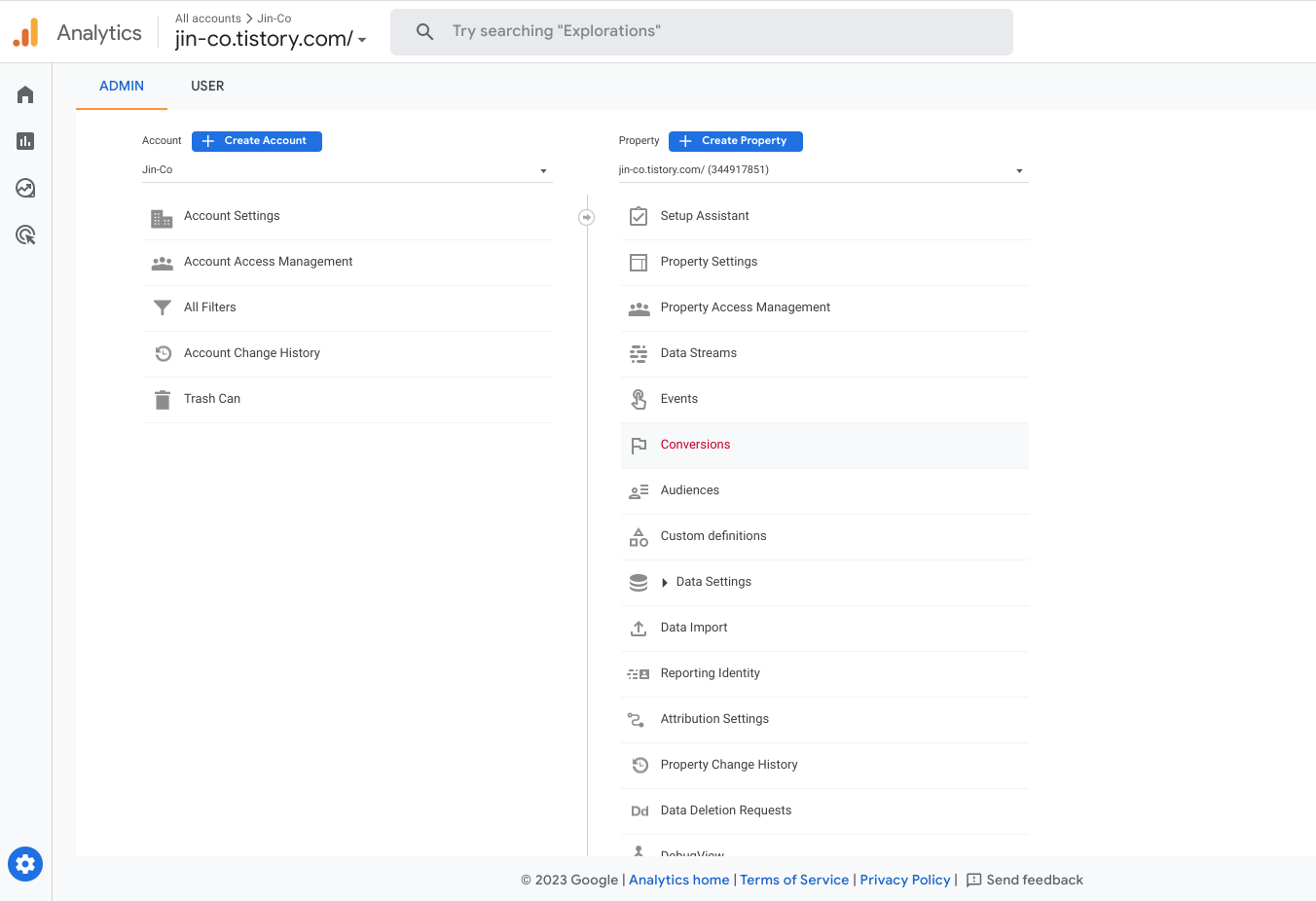Click the Events touch-hand icon
Screen dimensions: 1316x901
click(639, 399)
